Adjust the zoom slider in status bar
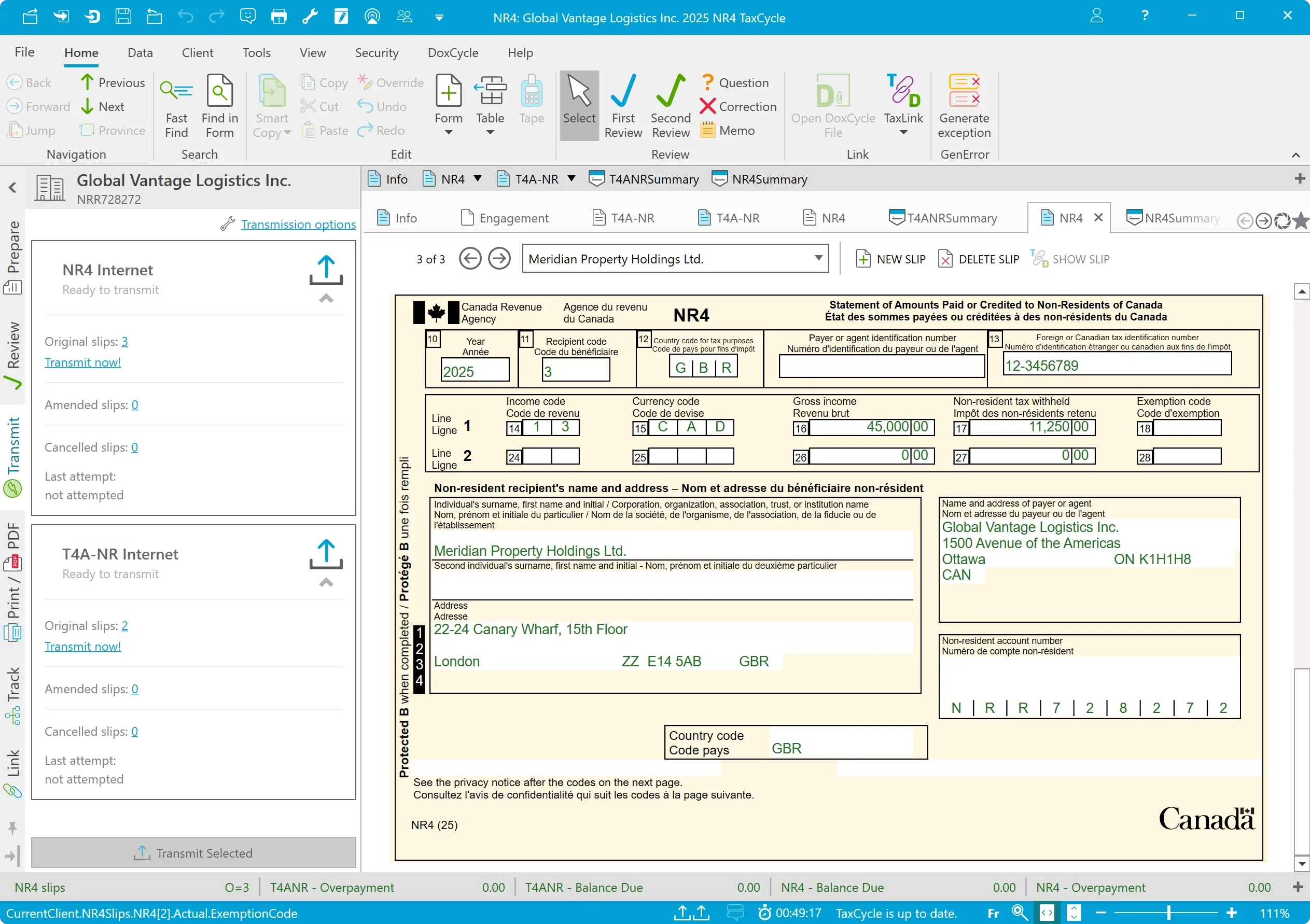The height and width of the screenshot is (924, 1310). pyautogui.click(x=1168, y=913)
